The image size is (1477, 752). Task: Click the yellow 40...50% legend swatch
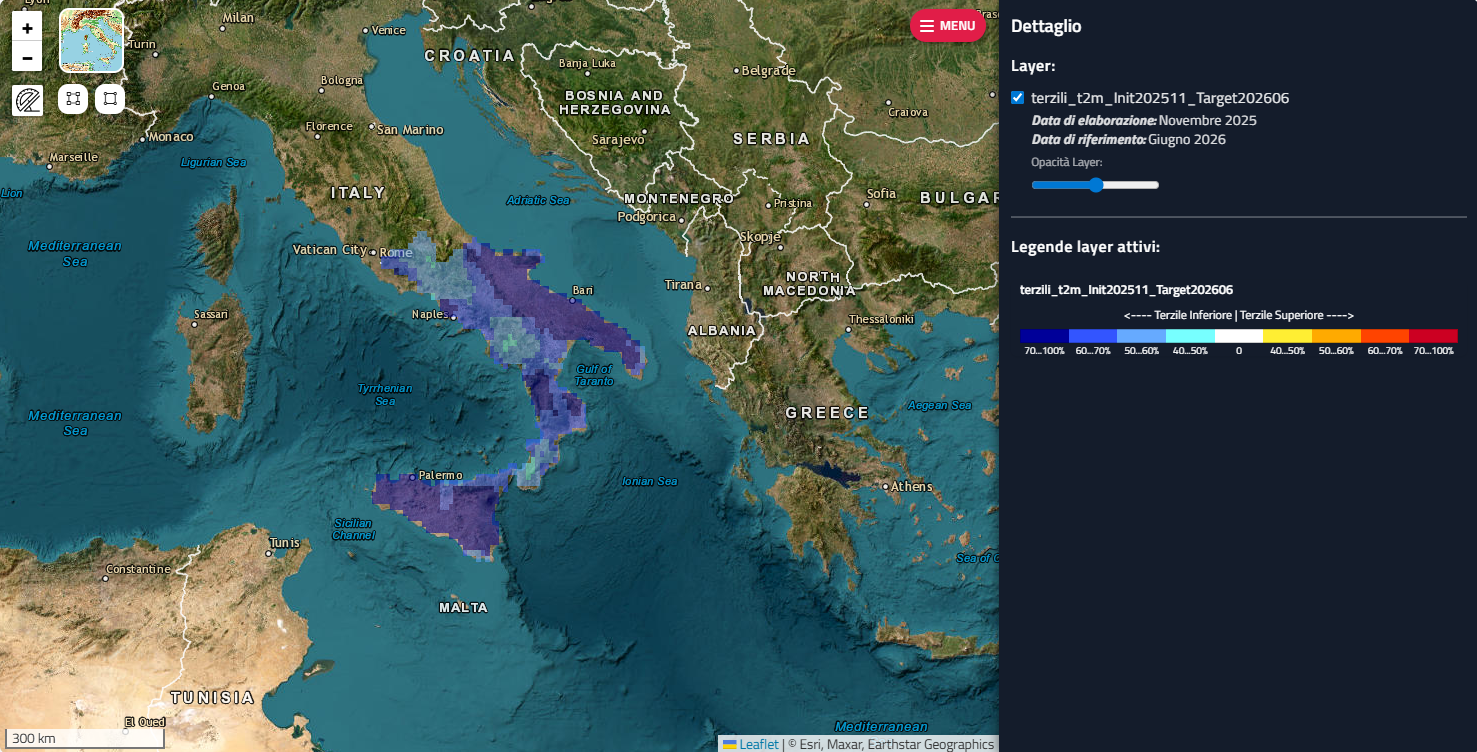coord(1287,337)
